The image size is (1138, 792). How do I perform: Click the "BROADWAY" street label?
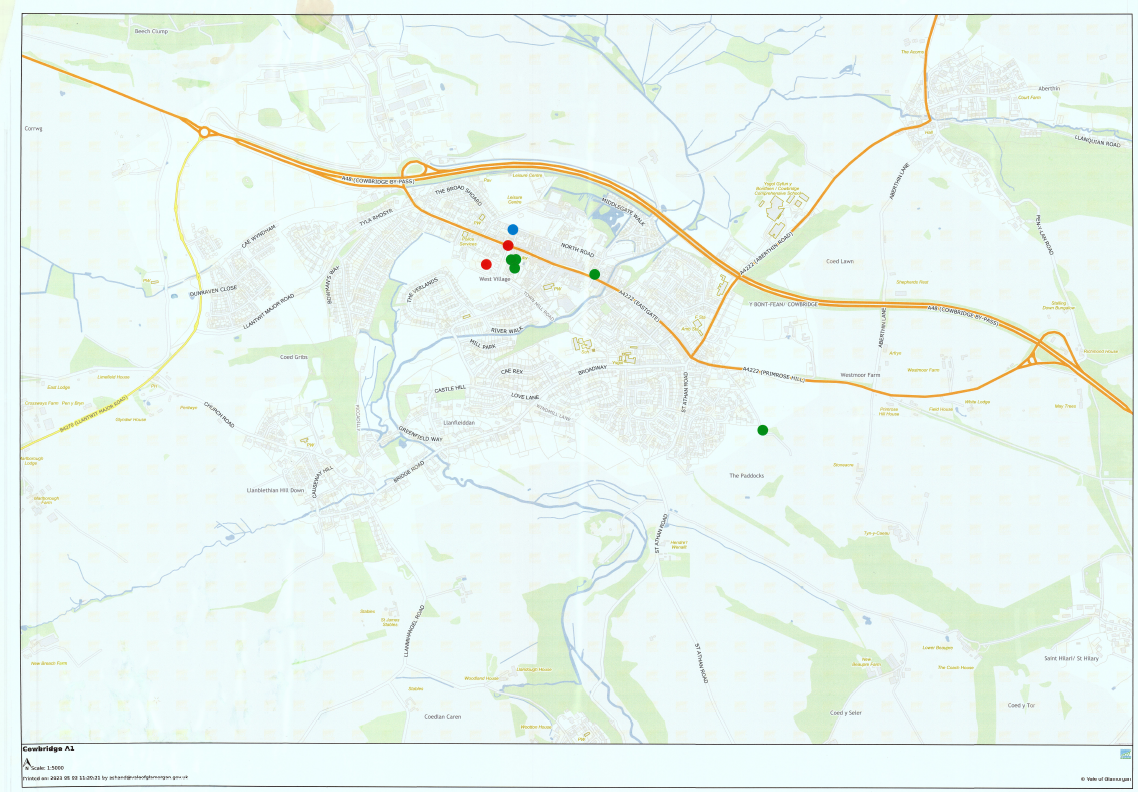[x=592, y=370]
